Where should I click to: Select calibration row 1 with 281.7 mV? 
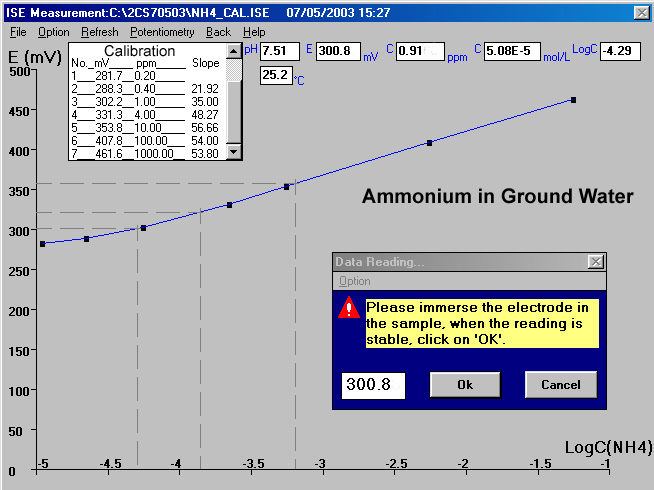click(x=147, y=76)
